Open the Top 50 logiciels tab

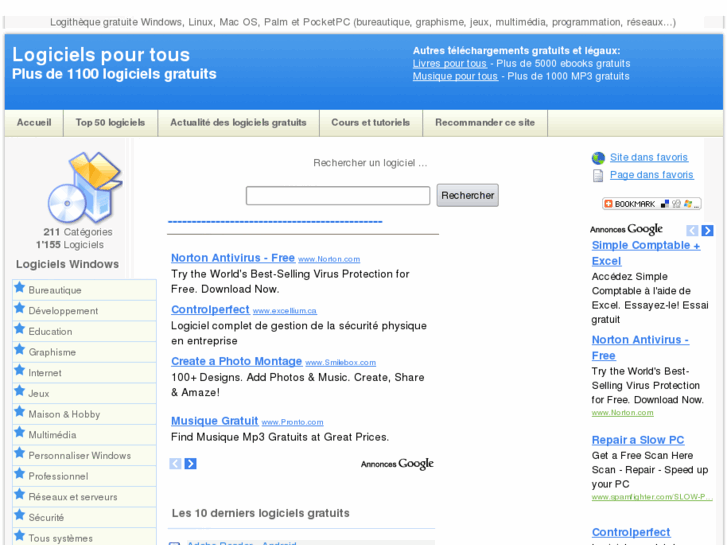coord(110,122)
